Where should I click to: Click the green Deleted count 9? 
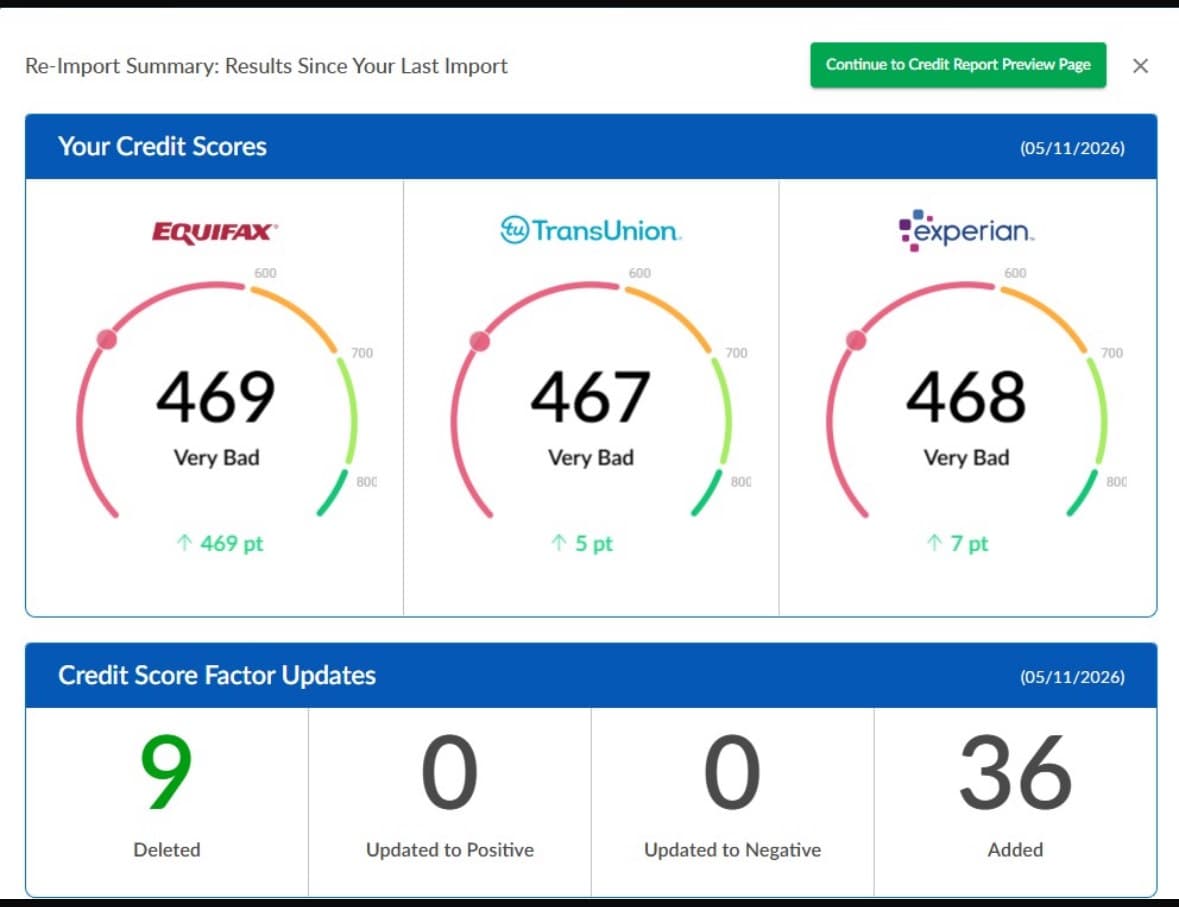tap(166, 772)
